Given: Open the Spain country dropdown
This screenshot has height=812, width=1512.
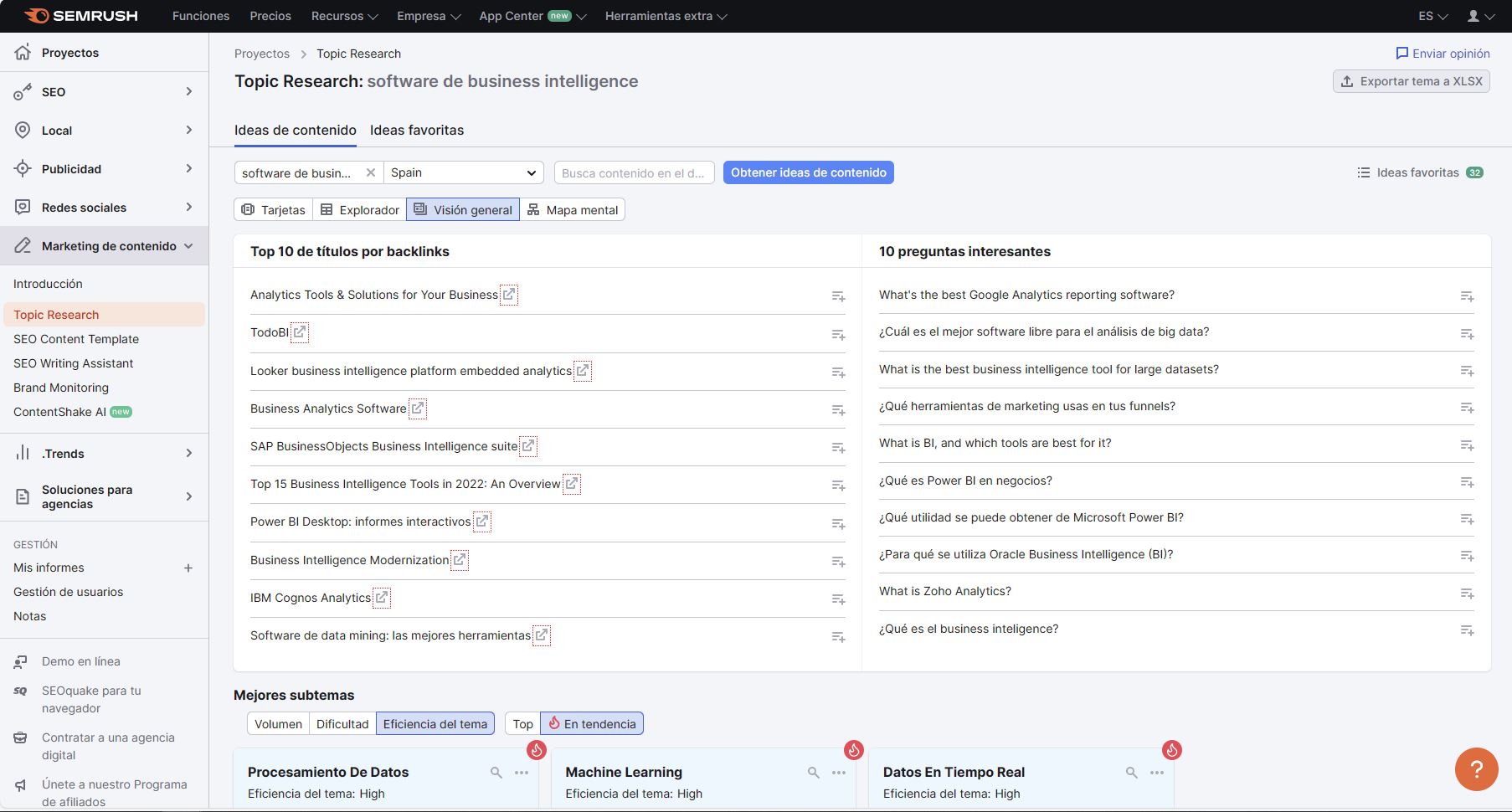Looking at the screenshot, I should click(x=463, y=172).
